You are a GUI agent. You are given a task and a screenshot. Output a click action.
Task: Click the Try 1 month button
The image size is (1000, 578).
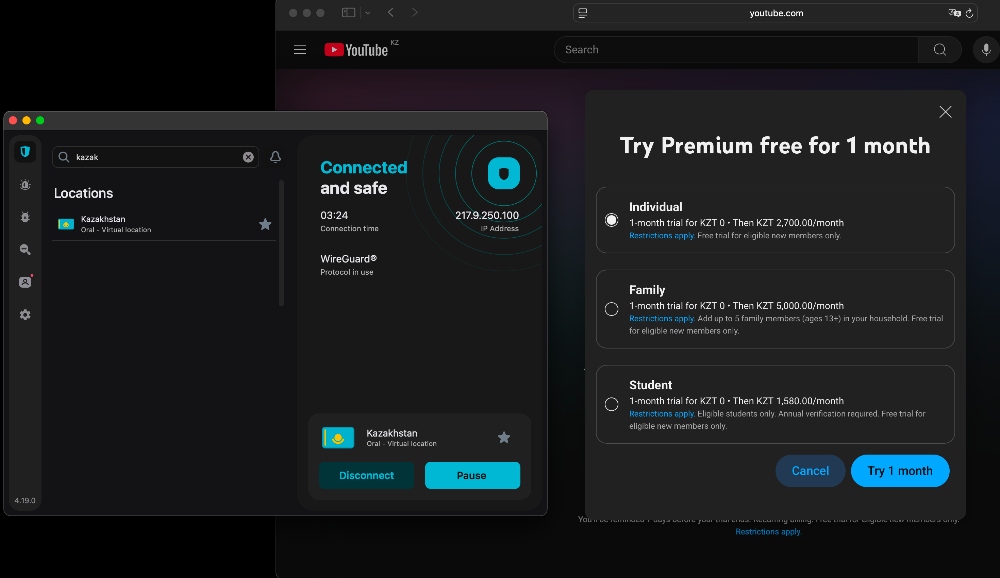coord(900,471)
